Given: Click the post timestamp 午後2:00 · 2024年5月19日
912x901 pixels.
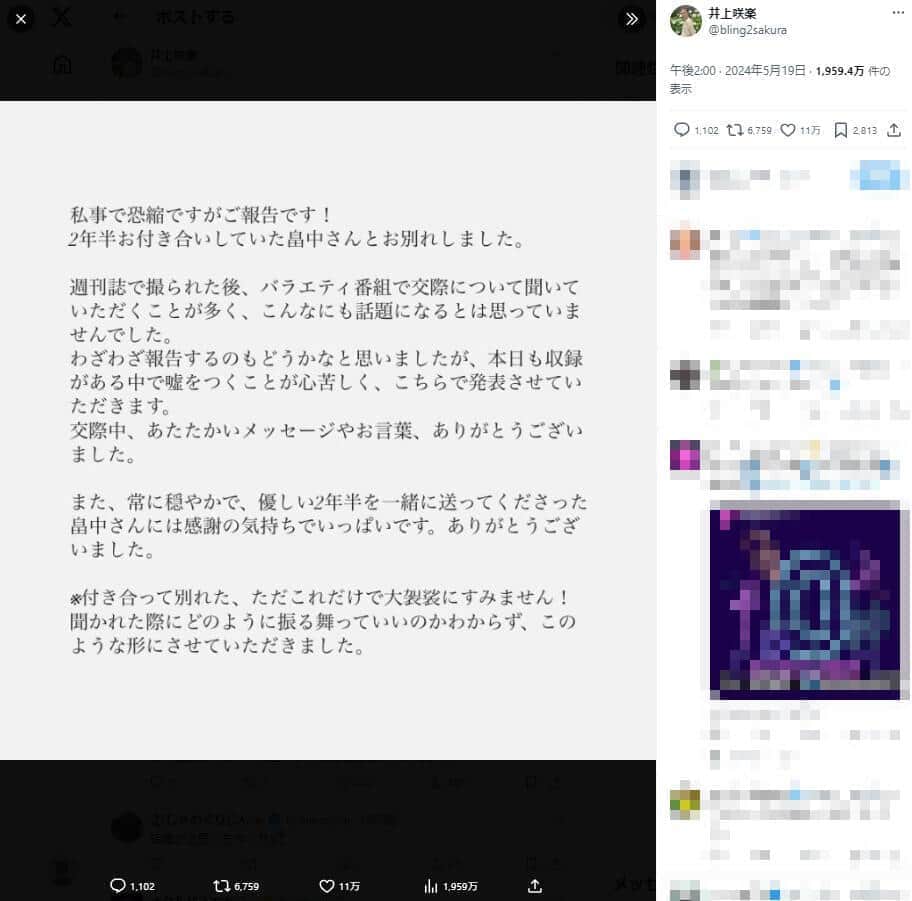Looking at the screenshot, I should (x=737, y=72).
